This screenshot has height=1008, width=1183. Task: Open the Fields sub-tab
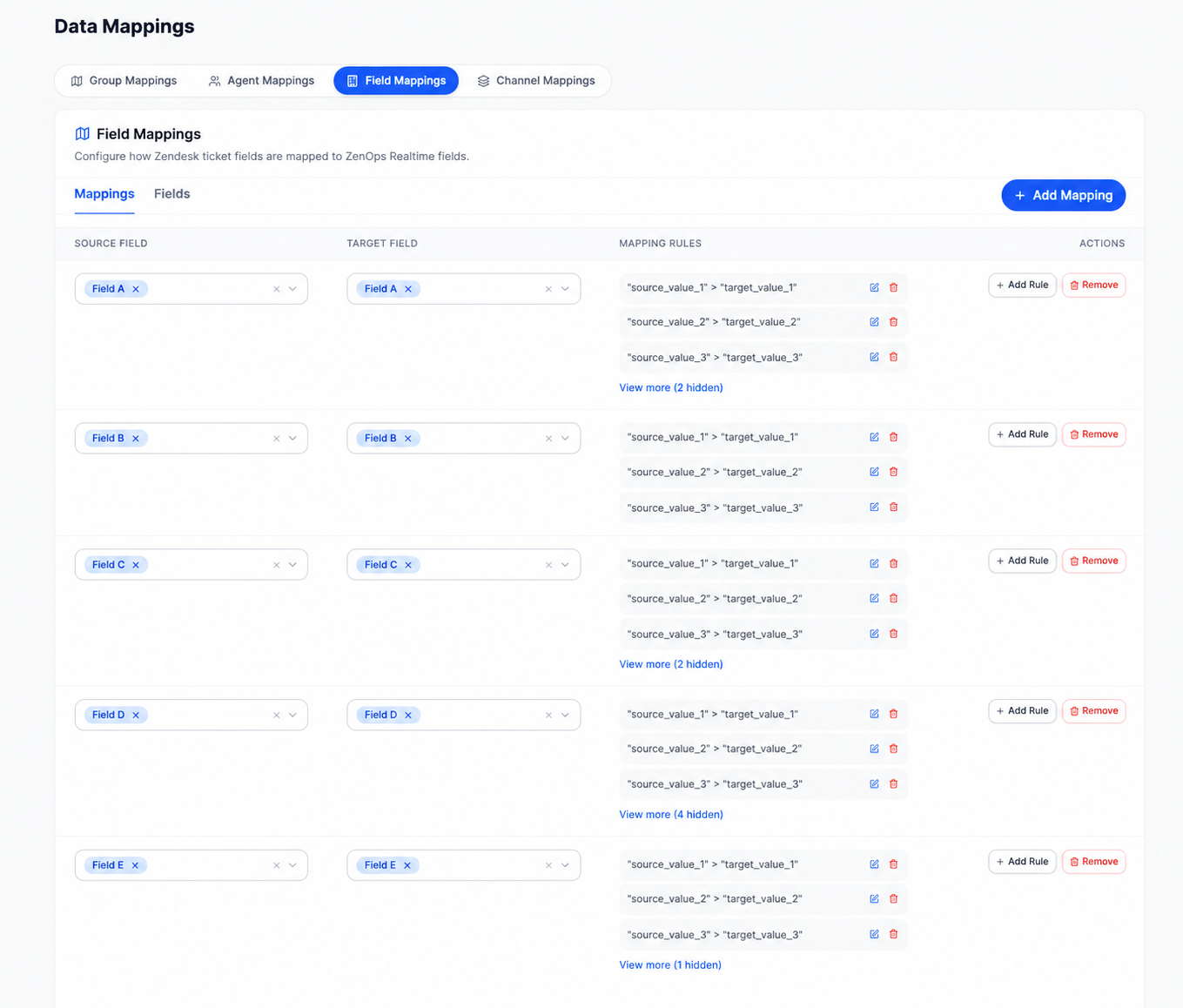pos(171,194)
